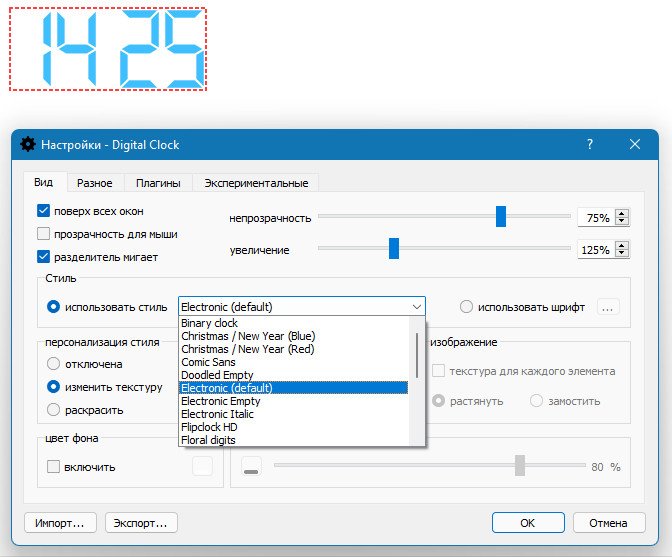Choose Binary clock style
Viewport: 672px width, 557px height.
point(294,323)
